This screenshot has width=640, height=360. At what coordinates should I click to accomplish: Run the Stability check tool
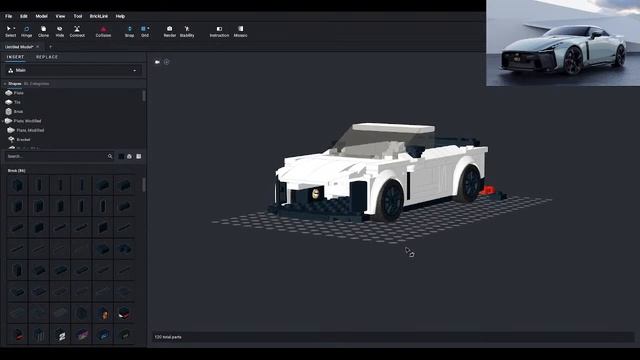pos(187,31)
